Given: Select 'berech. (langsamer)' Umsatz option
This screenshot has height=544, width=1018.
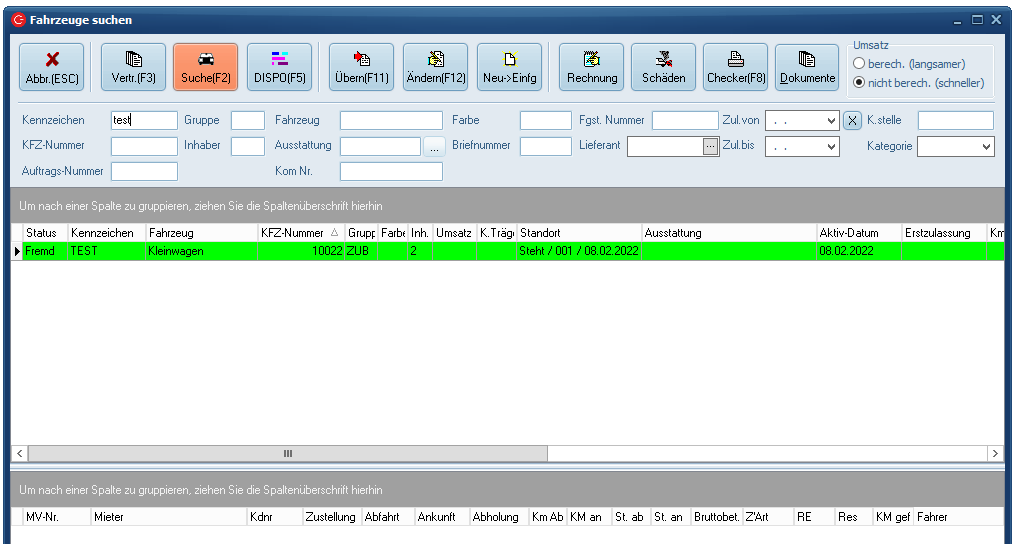Looking at the screenshot, I should pyautogui.click(x=858, y=64).
